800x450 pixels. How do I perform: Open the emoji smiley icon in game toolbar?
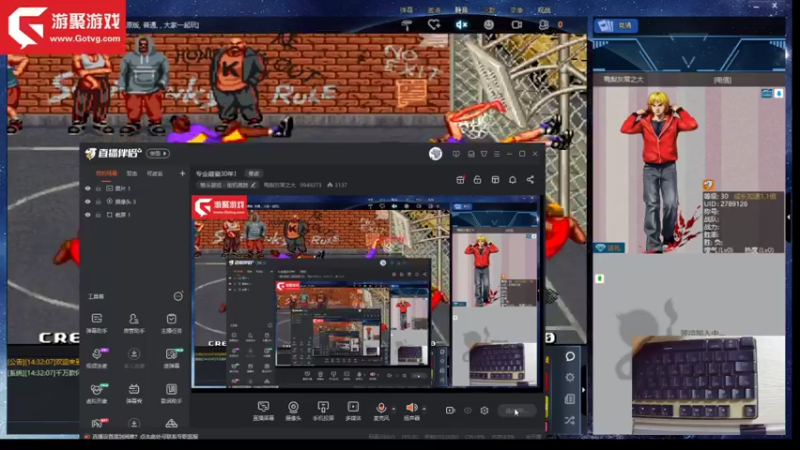[x=489, y=24]
